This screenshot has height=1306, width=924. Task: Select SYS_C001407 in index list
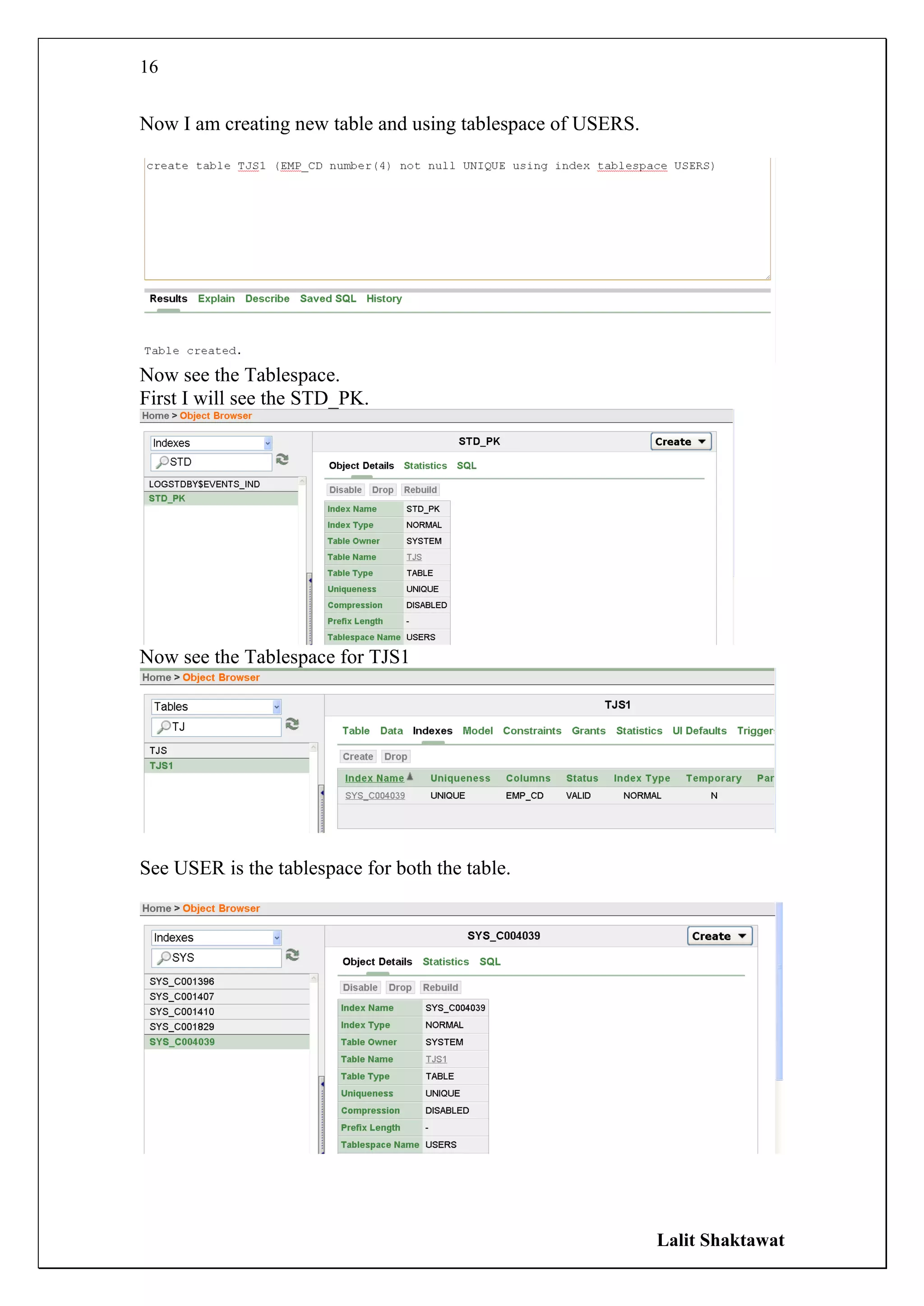[226, 997]
